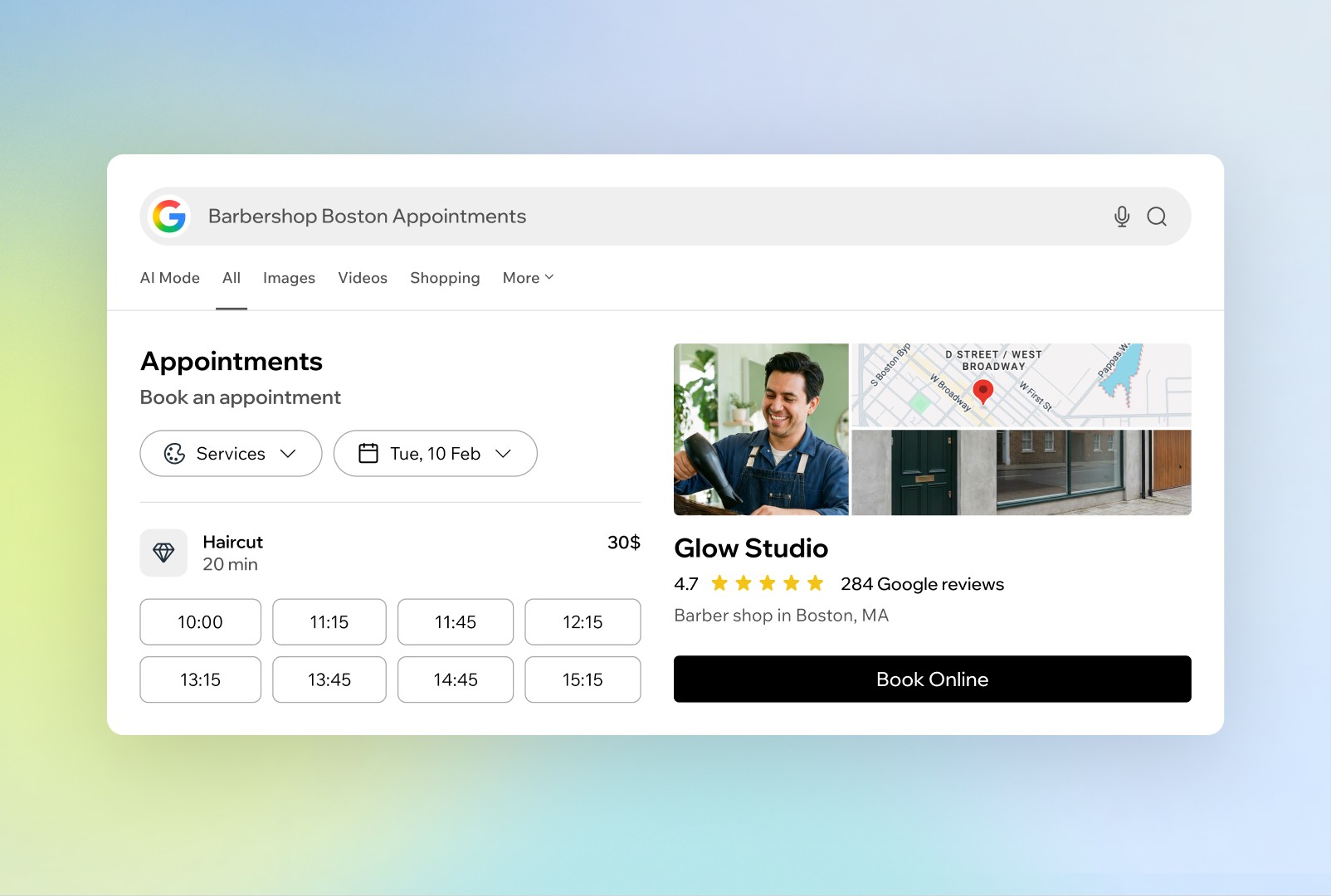Click the Appointments heading
The width and height of the screenshot is (1331, 896).
click(232, 362)
